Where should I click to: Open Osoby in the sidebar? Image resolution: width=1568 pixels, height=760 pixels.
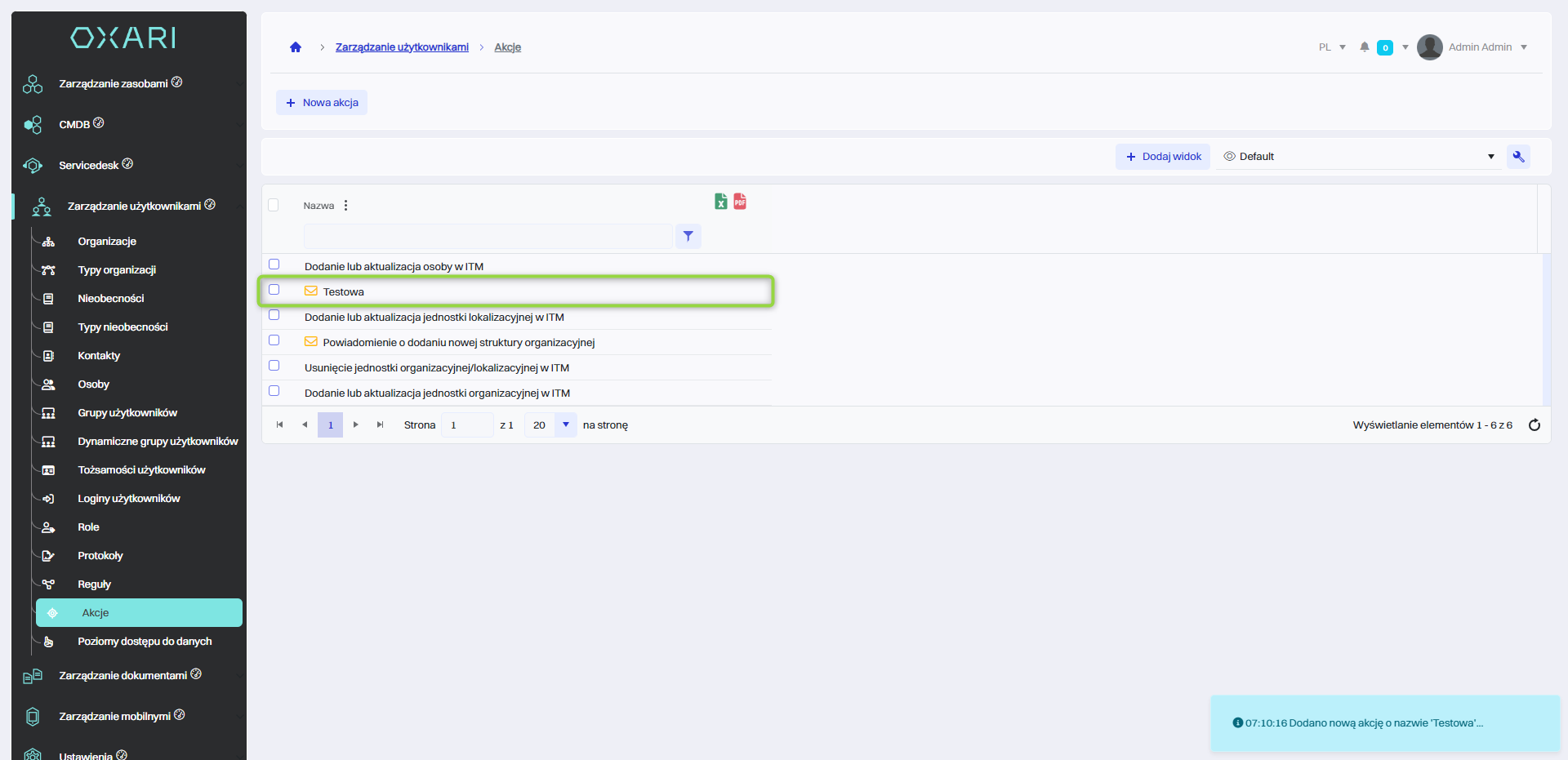pos(93,384)
